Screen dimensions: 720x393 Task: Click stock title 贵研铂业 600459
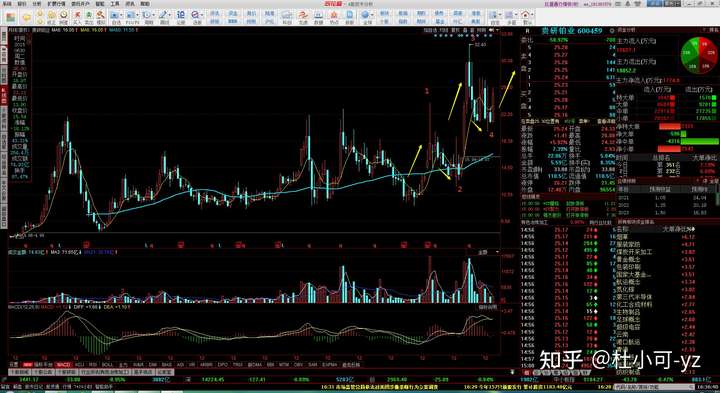point(571,31)
